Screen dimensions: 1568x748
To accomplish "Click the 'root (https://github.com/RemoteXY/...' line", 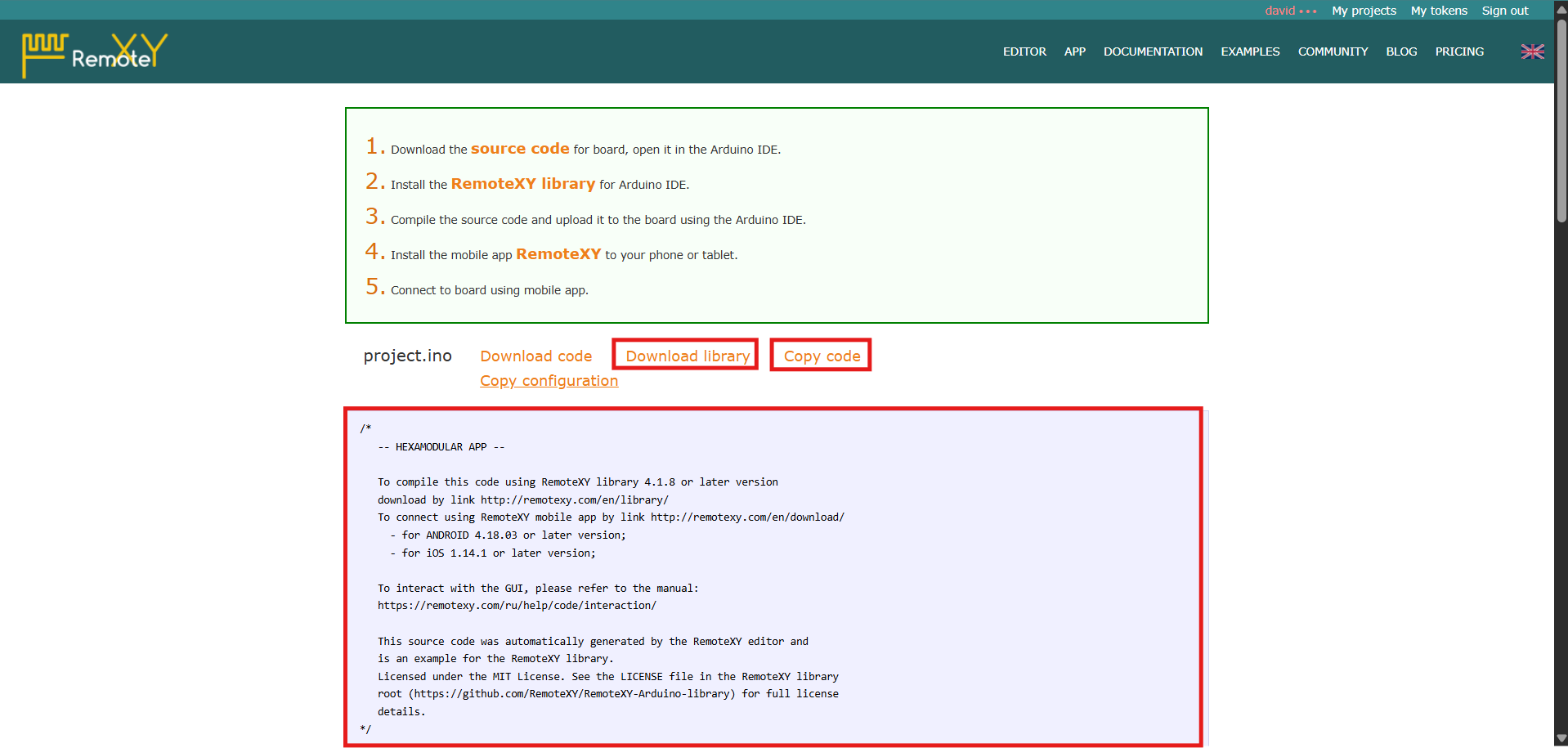I will [608, 694].
